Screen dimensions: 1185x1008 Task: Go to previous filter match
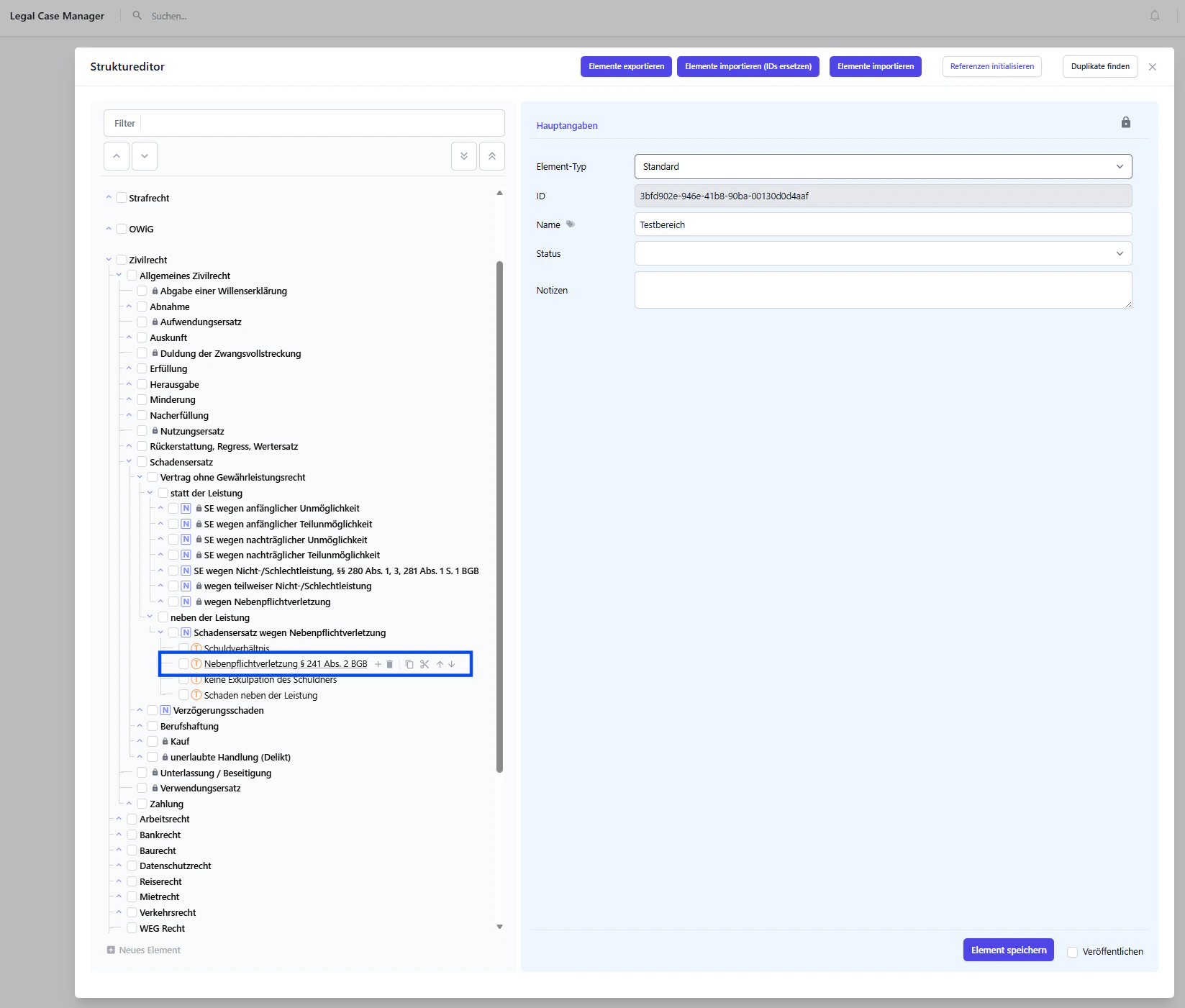point(117,156)
